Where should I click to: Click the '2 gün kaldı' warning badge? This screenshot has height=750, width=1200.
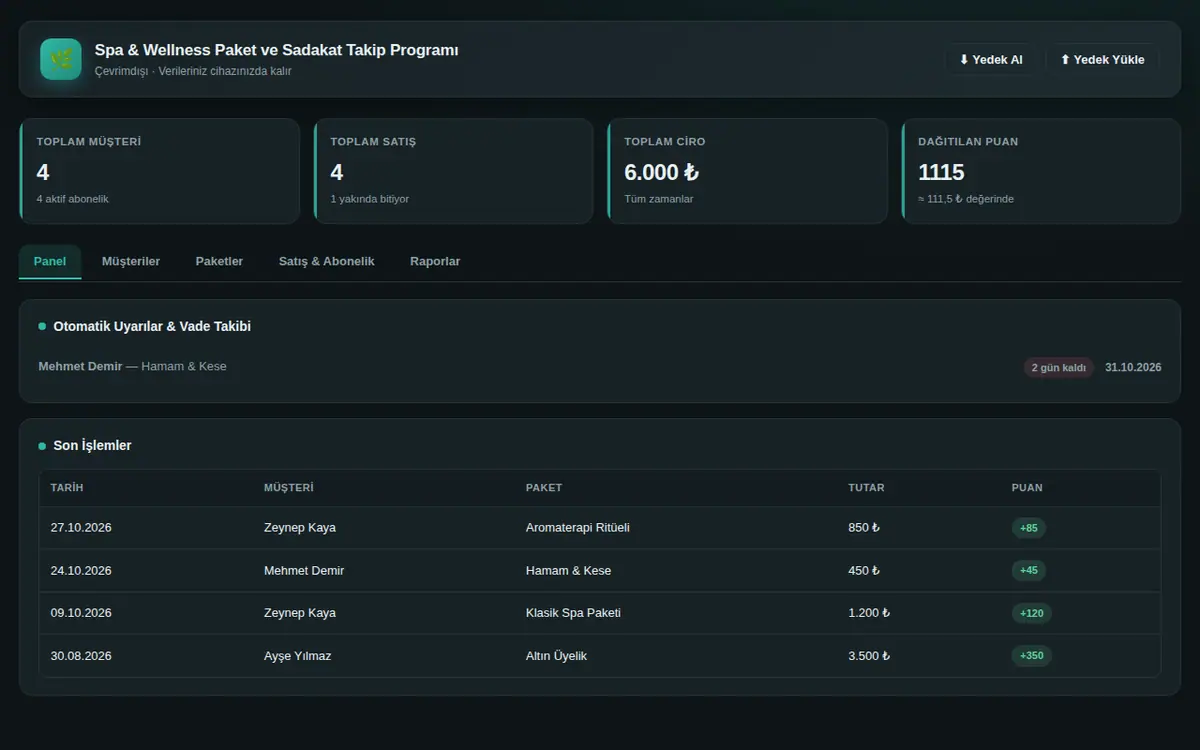click(x=1059, y=368)
